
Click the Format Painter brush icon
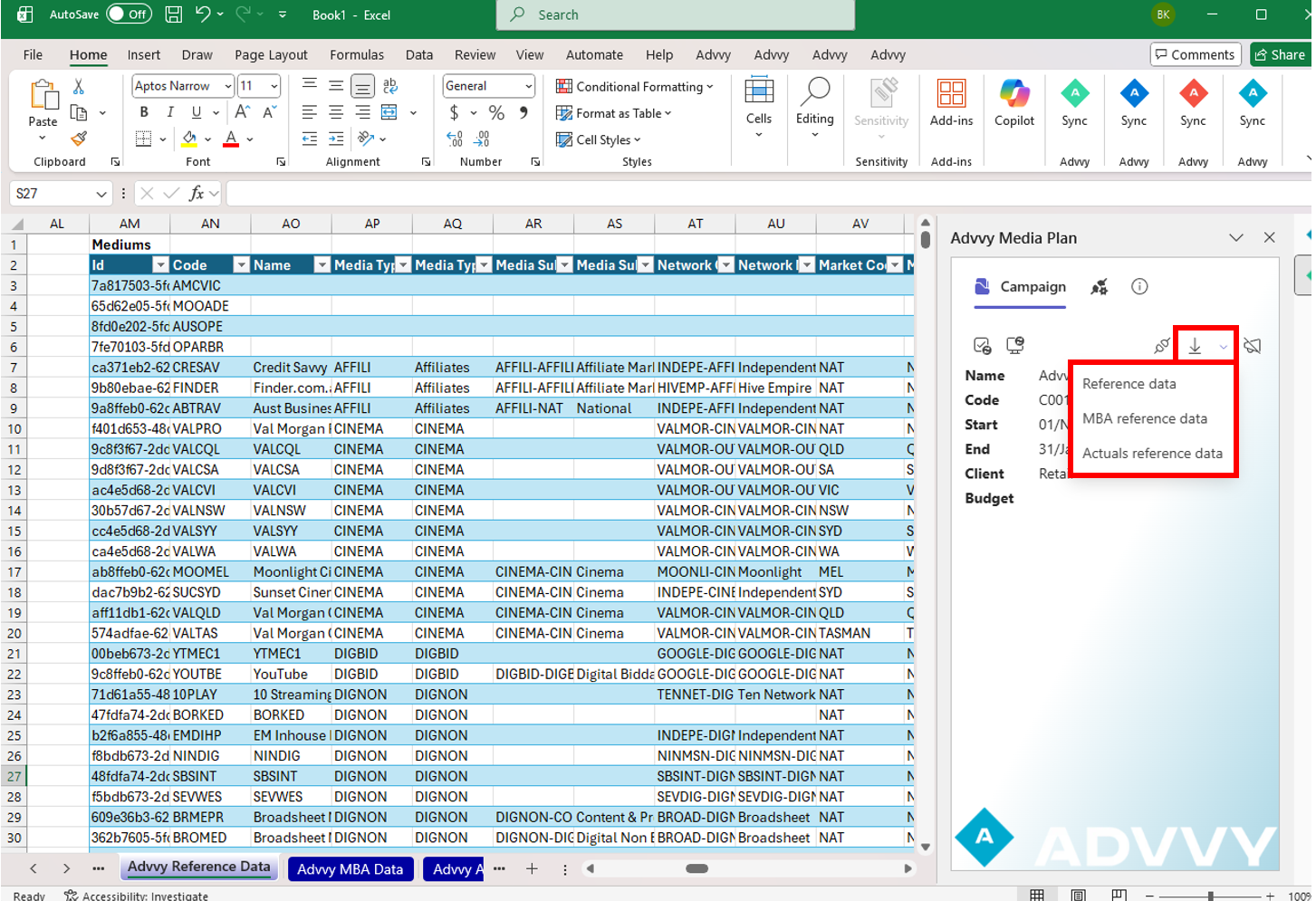click(x=79, y=139)
